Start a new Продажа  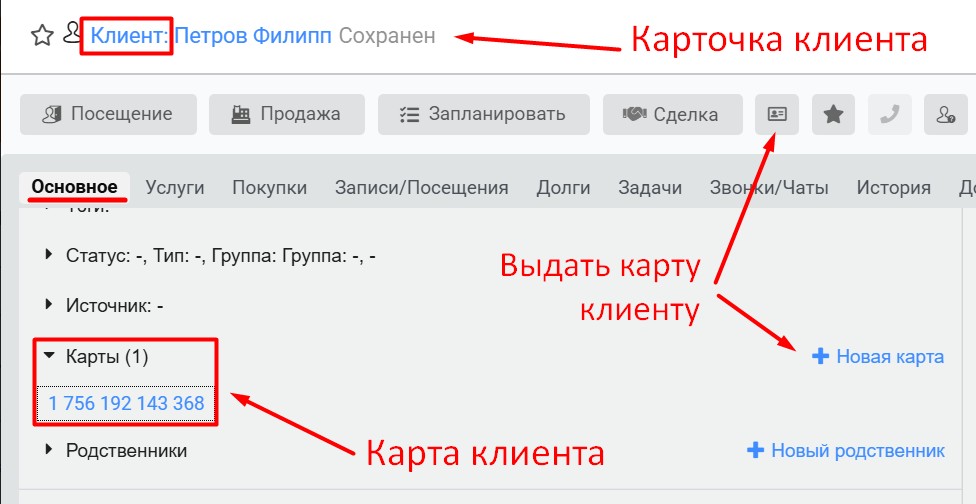coord(286,114)
